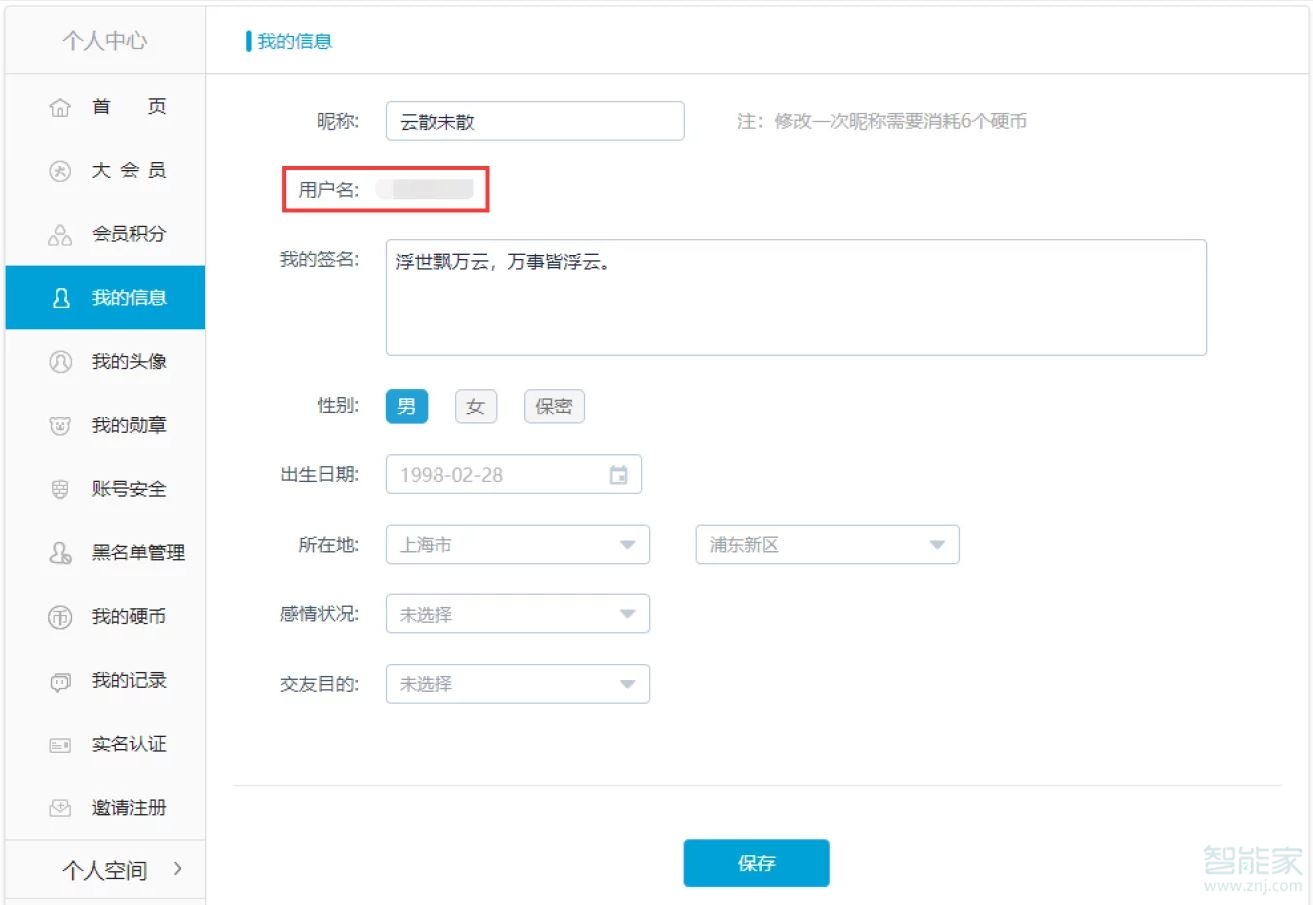Open 会员积分 menu item
1313x905 pixels.
[x=105, y=235]
